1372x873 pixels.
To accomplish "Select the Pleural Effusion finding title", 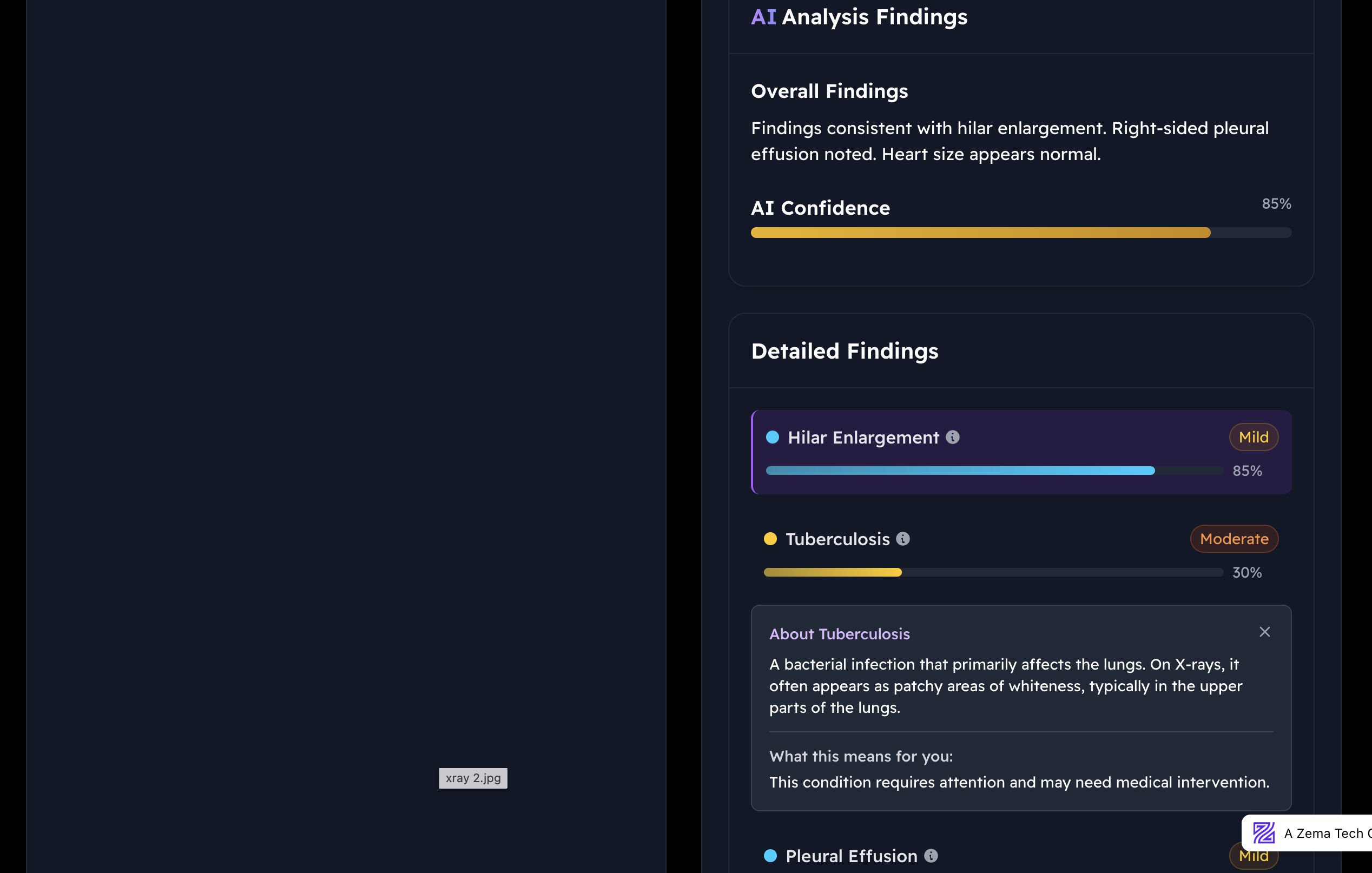I will [851, 855].
